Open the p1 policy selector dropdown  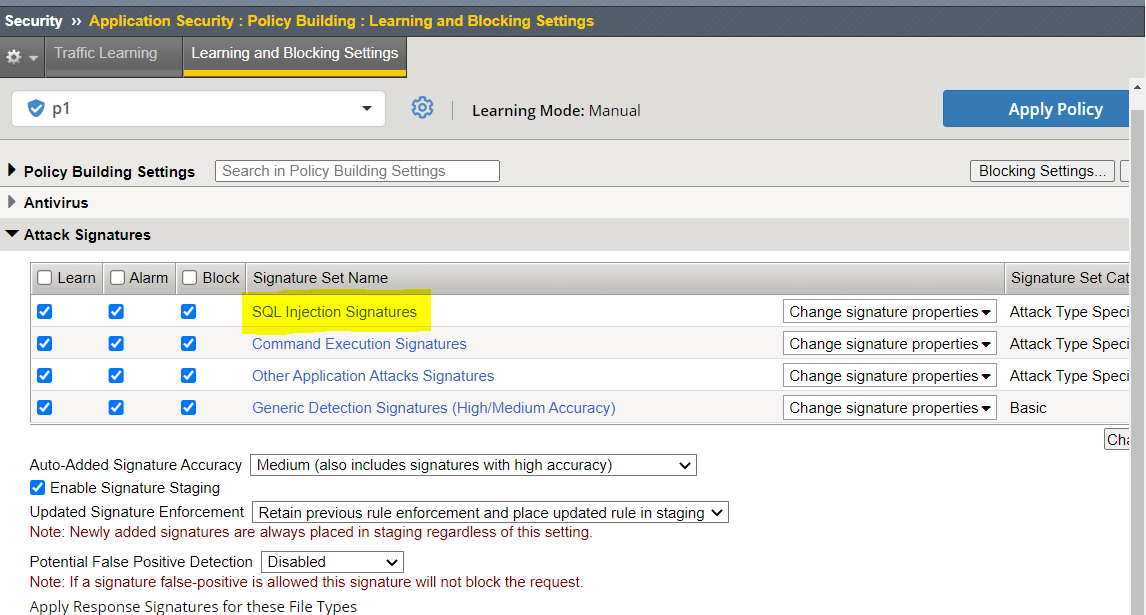coord(366,108)
